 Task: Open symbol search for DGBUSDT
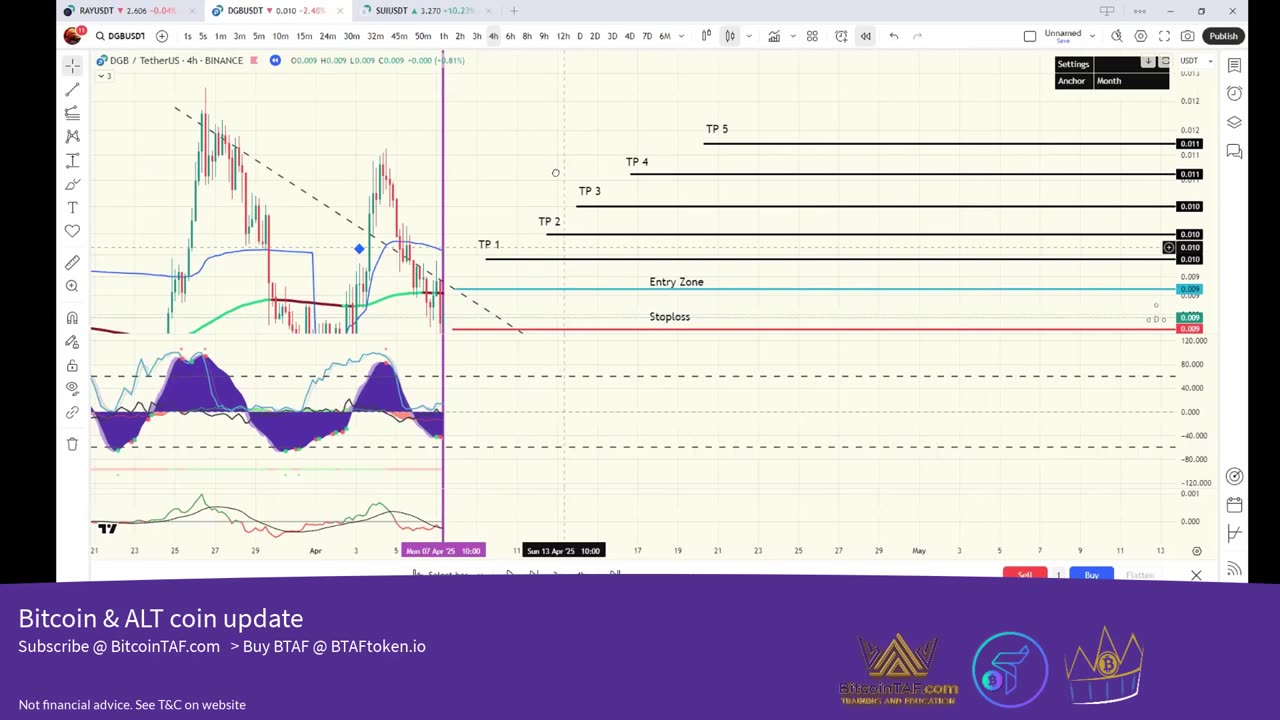coord(120,36)
